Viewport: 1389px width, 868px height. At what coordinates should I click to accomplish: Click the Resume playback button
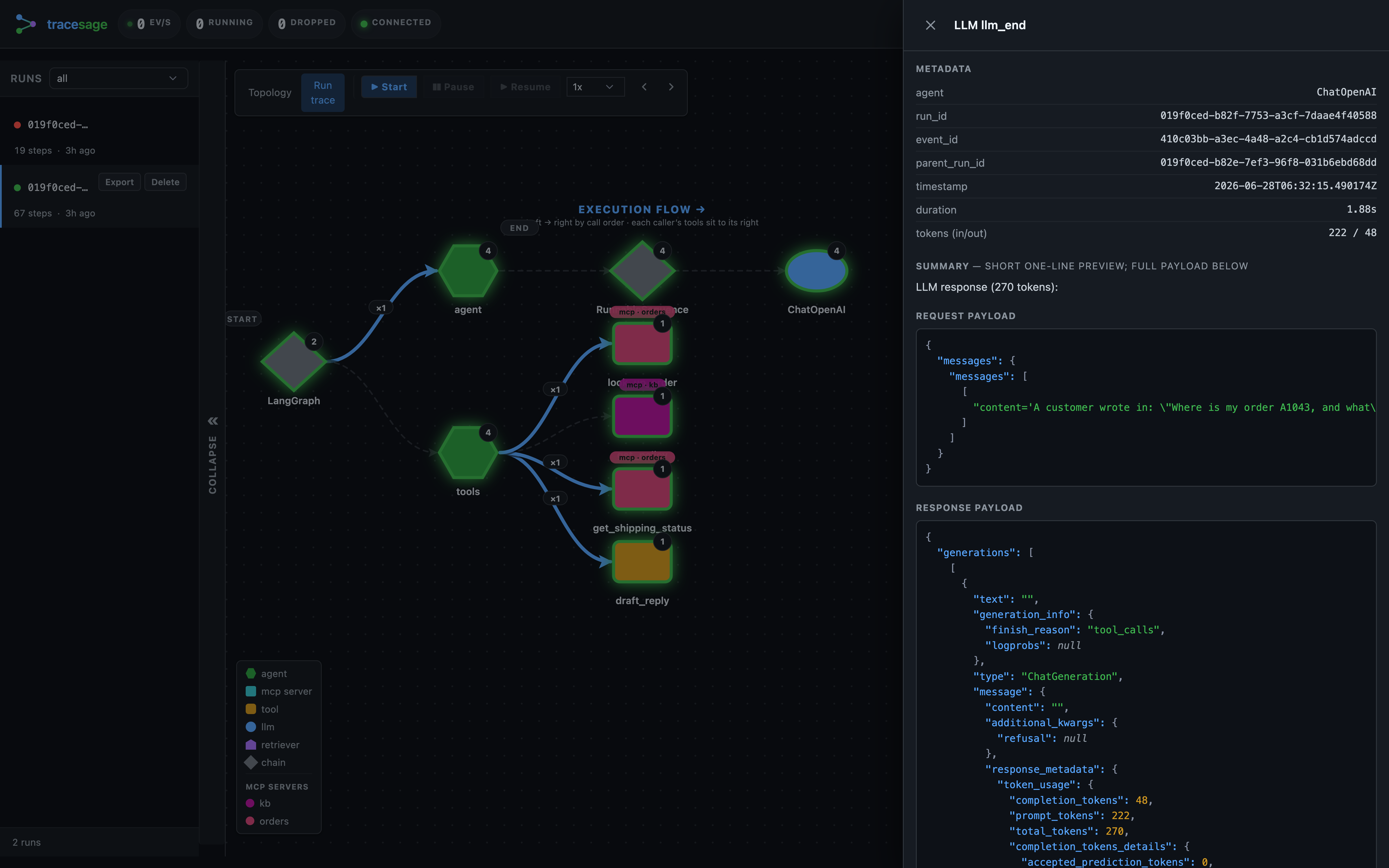tap(525, 87)
